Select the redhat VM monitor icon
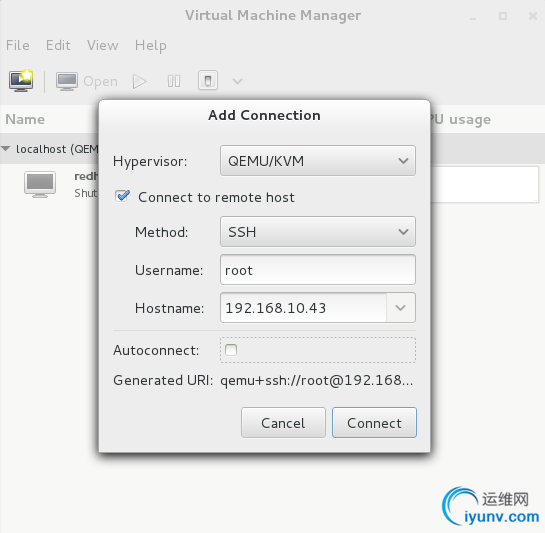 coord(40,185)
